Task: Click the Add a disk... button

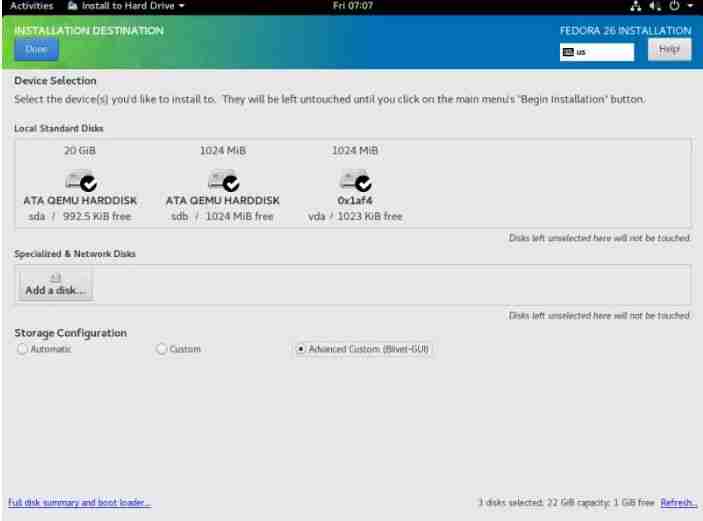Action: coord(56,284)
